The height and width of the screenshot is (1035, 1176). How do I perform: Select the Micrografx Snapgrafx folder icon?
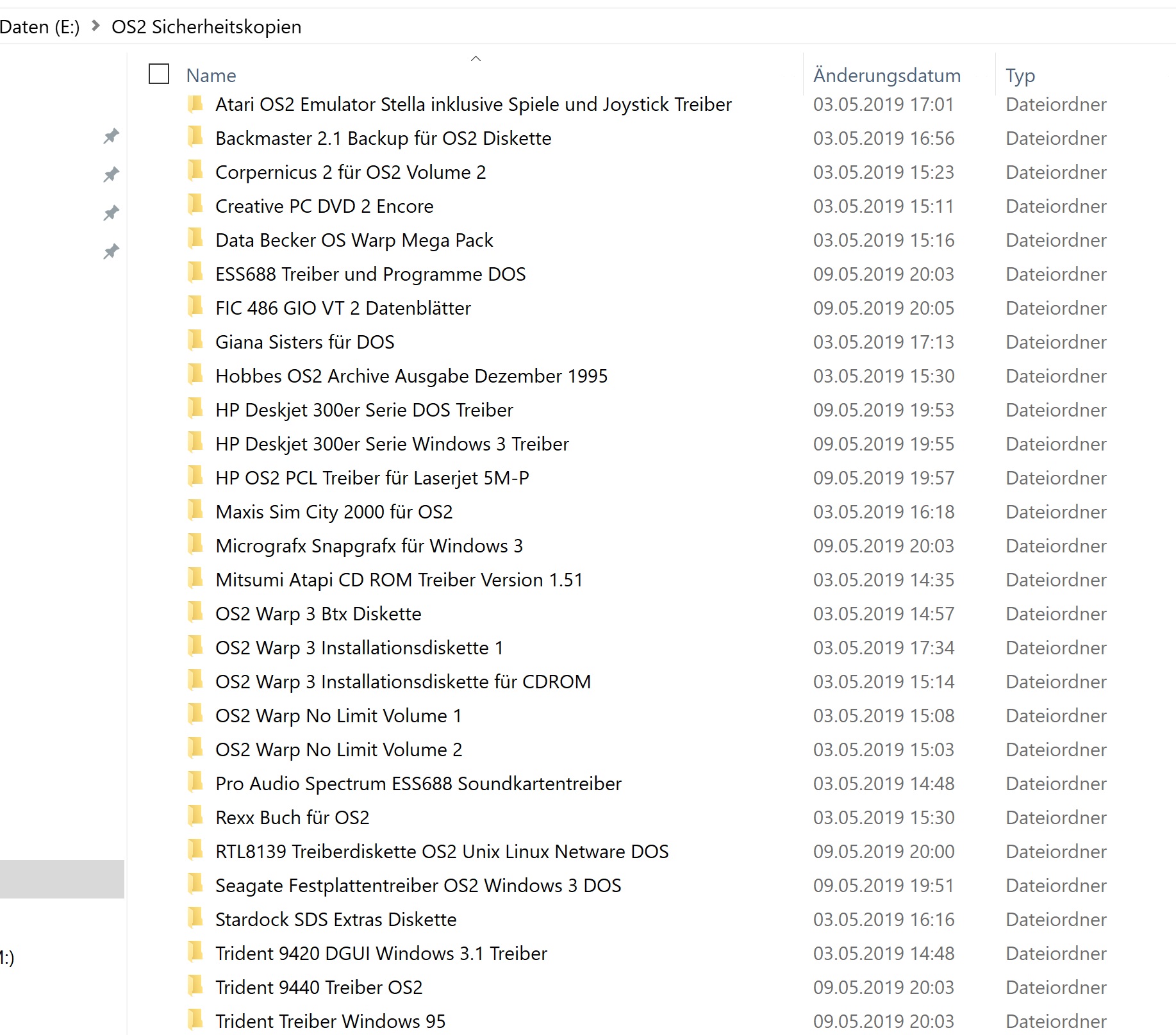point(195,545)
